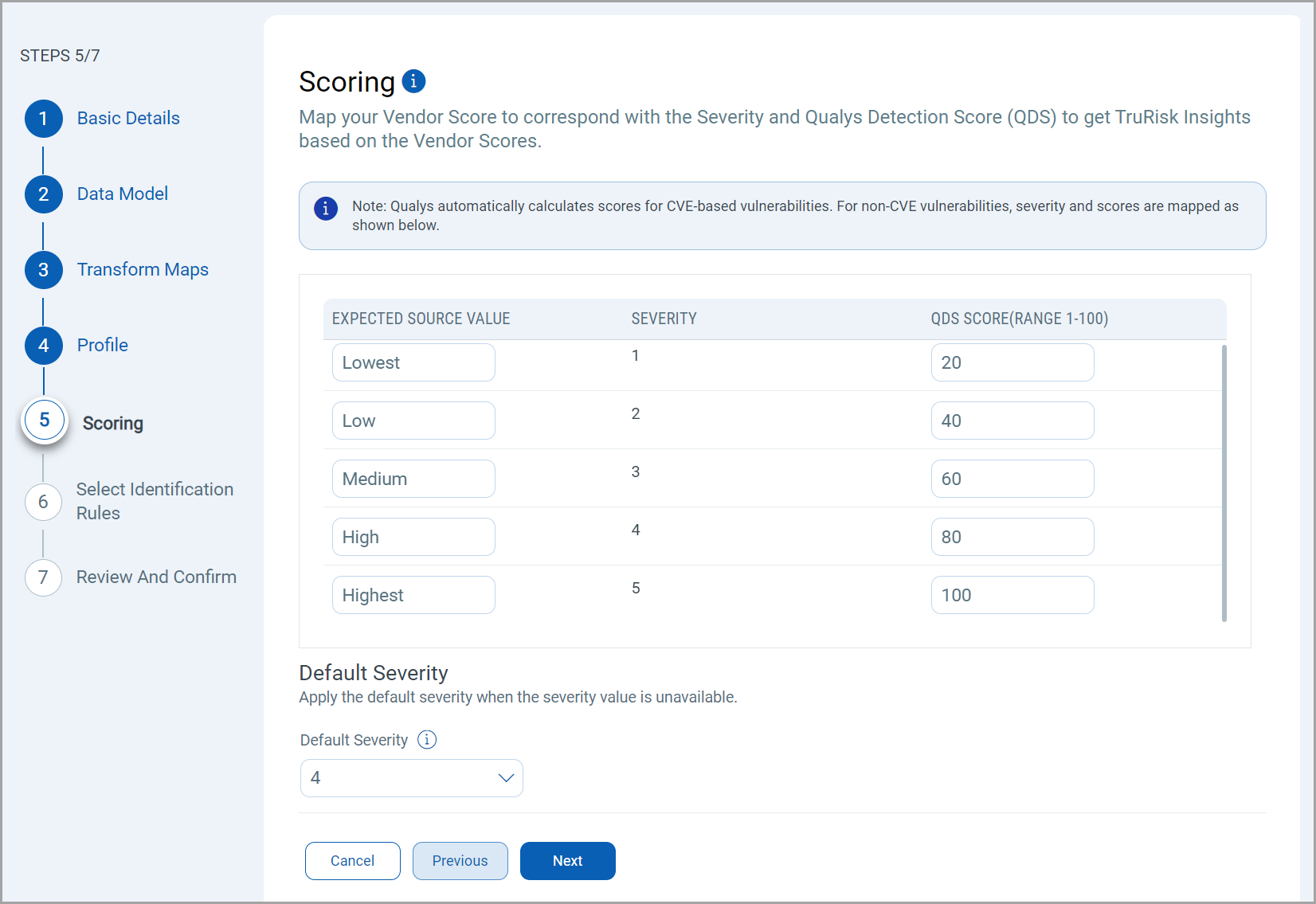Viewport: 1316px width, 904px height.
Task: Click step 2 circle icon for Data Model
Action: click(44, 194)
